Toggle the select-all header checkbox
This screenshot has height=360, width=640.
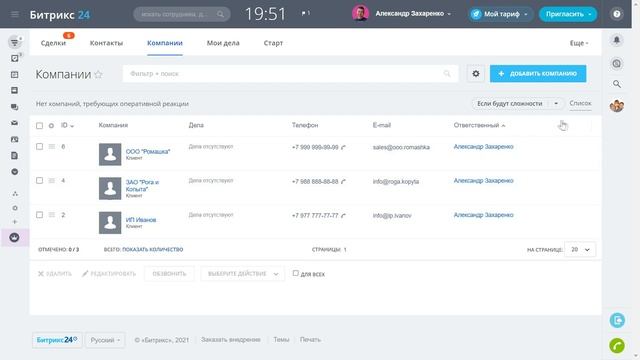[x=39, y=126]
